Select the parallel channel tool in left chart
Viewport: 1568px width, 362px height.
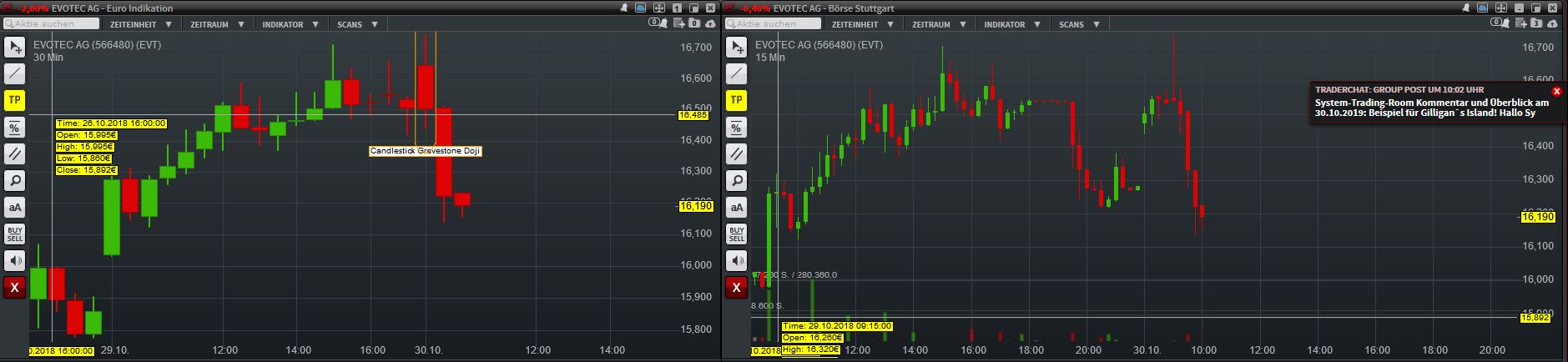pyautogui.click(x=15, y=153)
